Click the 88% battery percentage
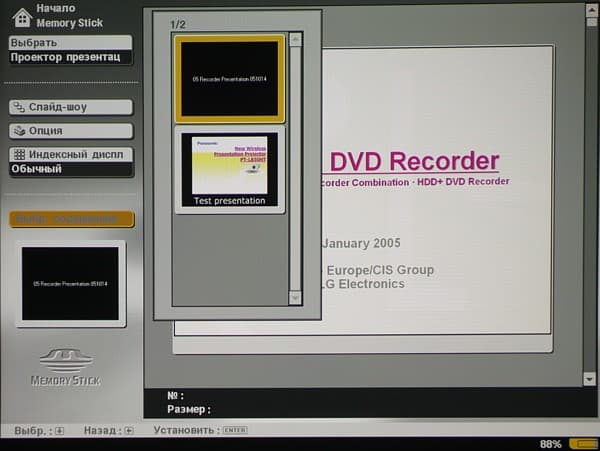 [x=551, y=444]
